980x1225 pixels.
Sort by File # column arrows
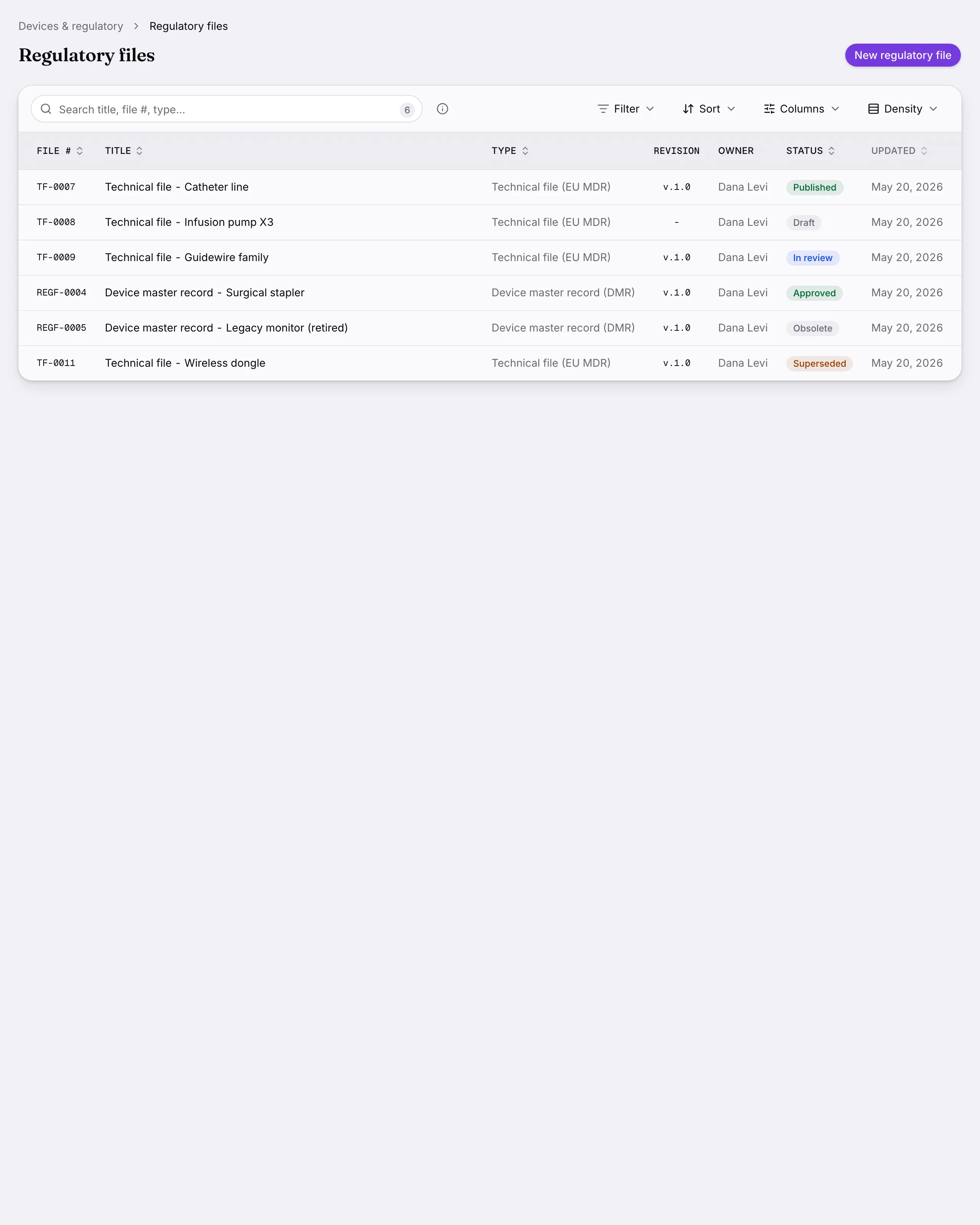point(80,150)
